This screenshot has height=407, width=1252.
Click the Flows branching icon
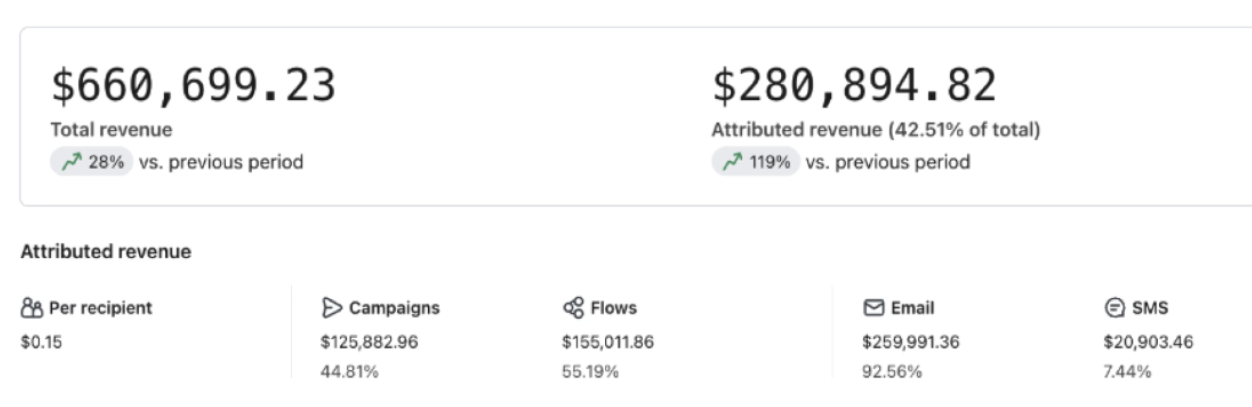click(x=573, y=308)
